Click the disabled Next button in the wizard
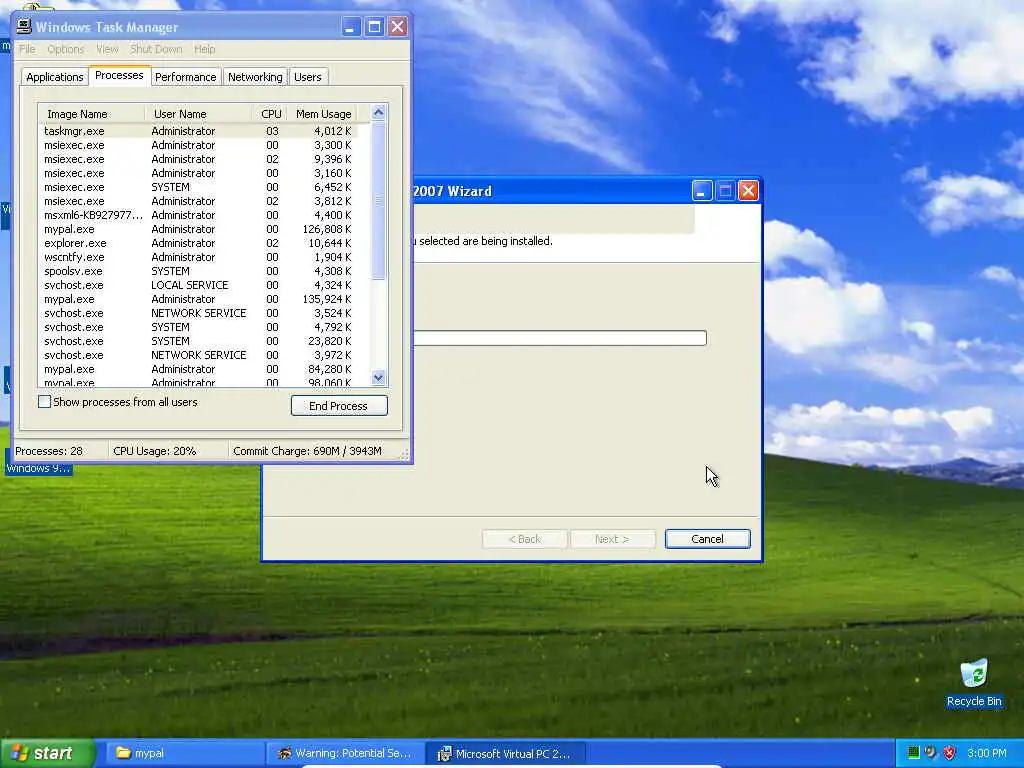Viewport: 1024px width, 768px height. pos(612,539)
